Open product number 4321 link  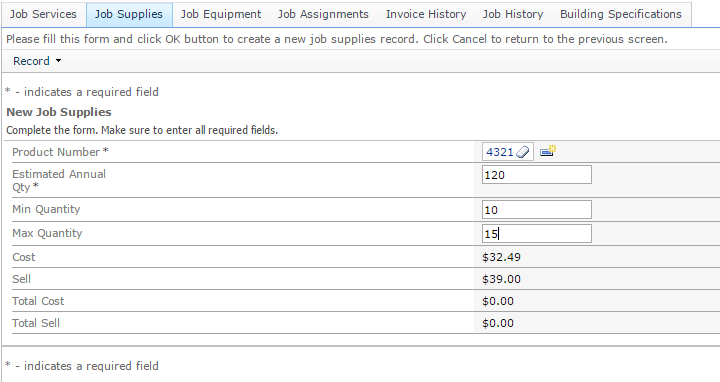click(500, 152)
